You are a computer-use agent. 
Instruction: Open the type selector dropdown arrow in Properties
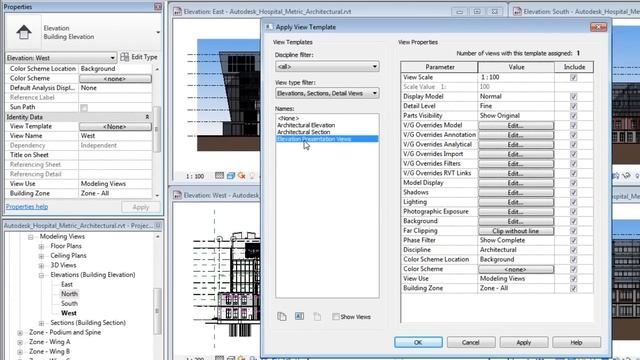click(x=158, y=32)
